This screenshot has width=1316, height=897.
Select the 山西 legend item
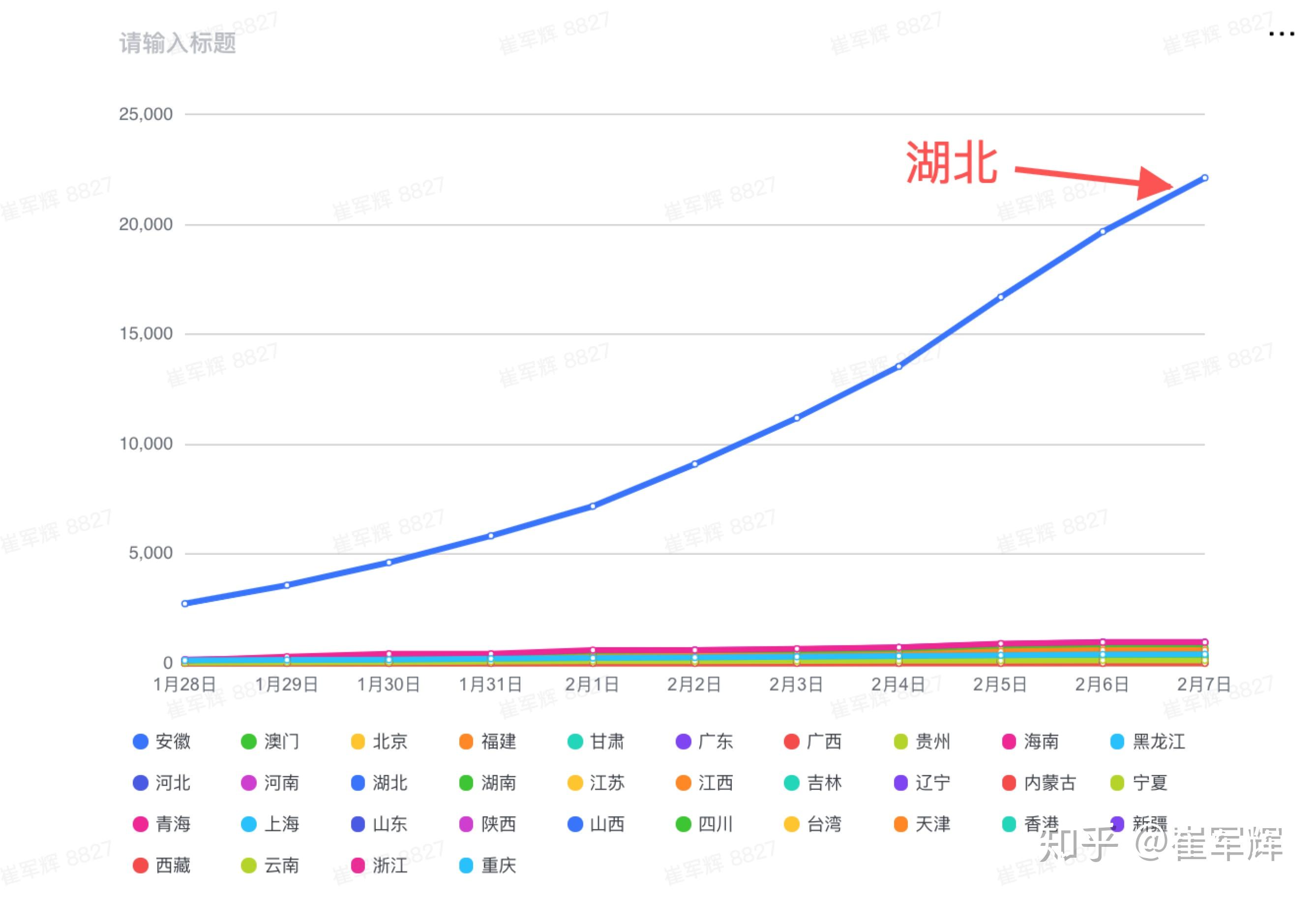pos(596,824)
